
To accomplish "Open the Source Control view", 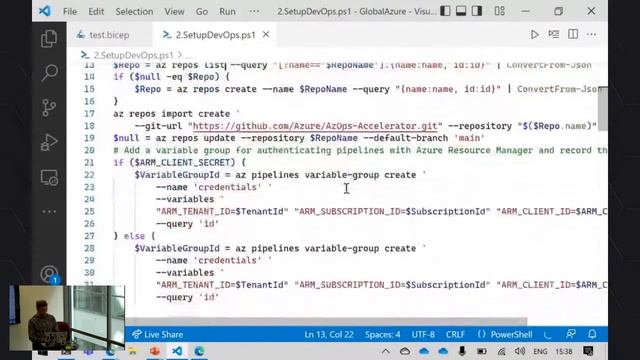I will [x=49, y=108].
